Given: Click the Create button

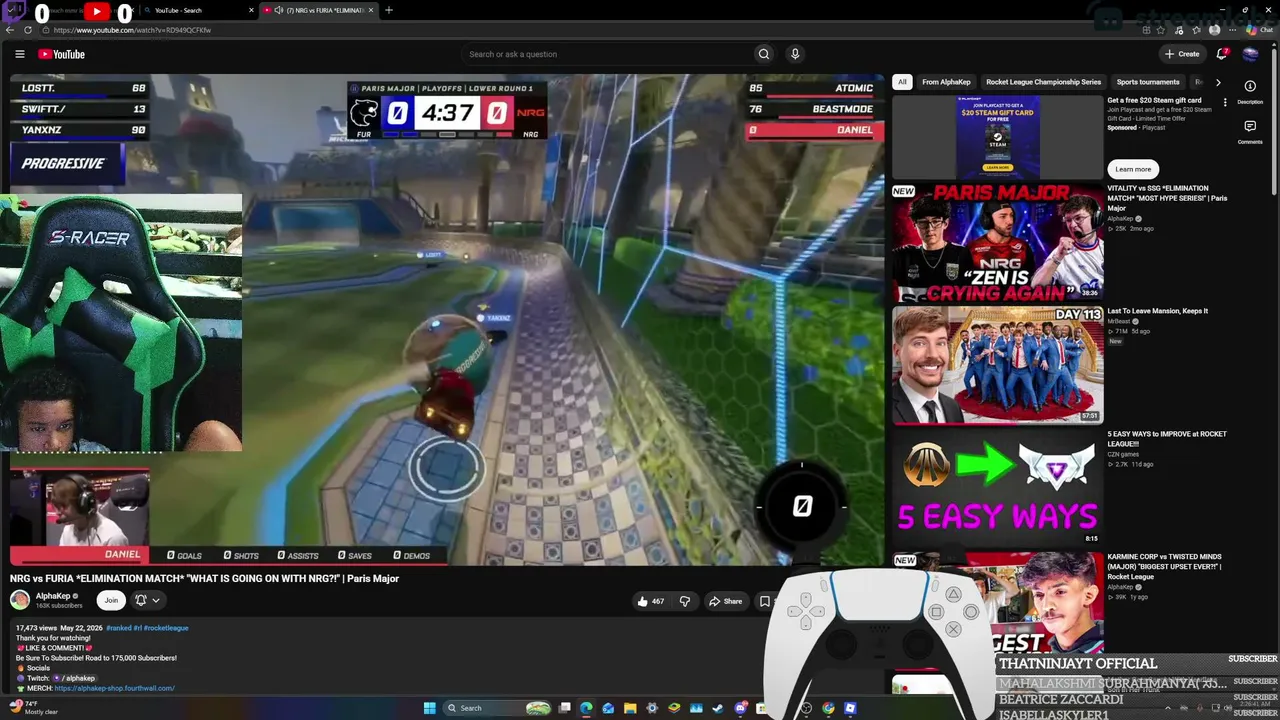Looking at the screenshot, I should (x=1182, y=54).
